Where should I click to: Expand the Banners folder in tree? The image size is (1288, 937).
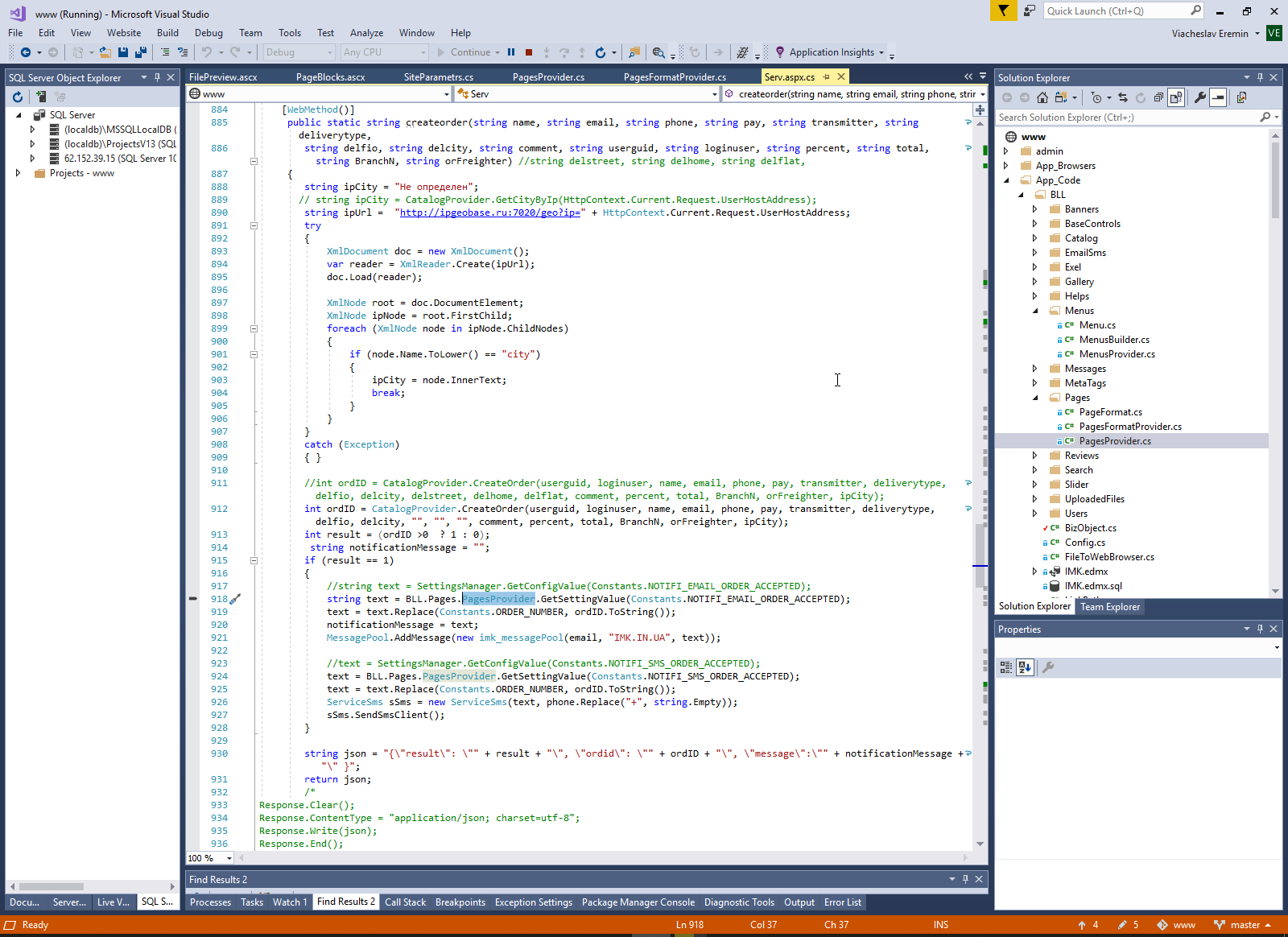point(1035,209)
